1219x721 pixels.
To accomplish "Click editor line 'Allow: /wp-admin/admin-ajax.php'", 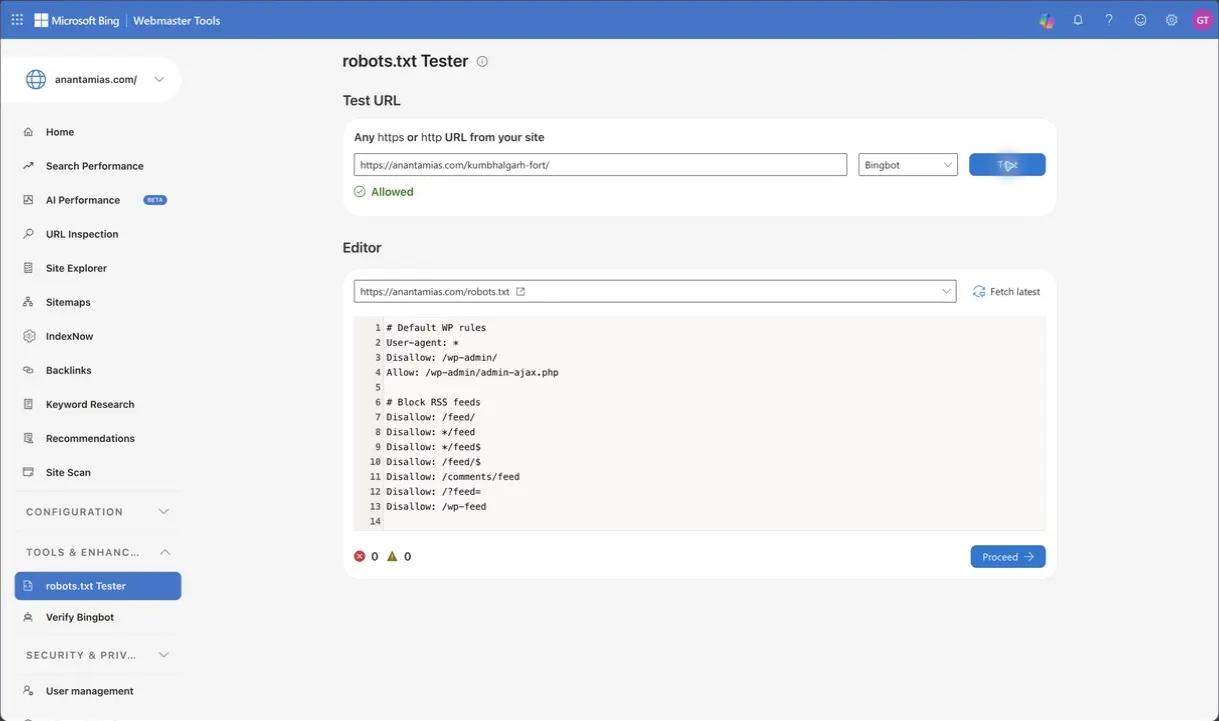I will [472, 372].
